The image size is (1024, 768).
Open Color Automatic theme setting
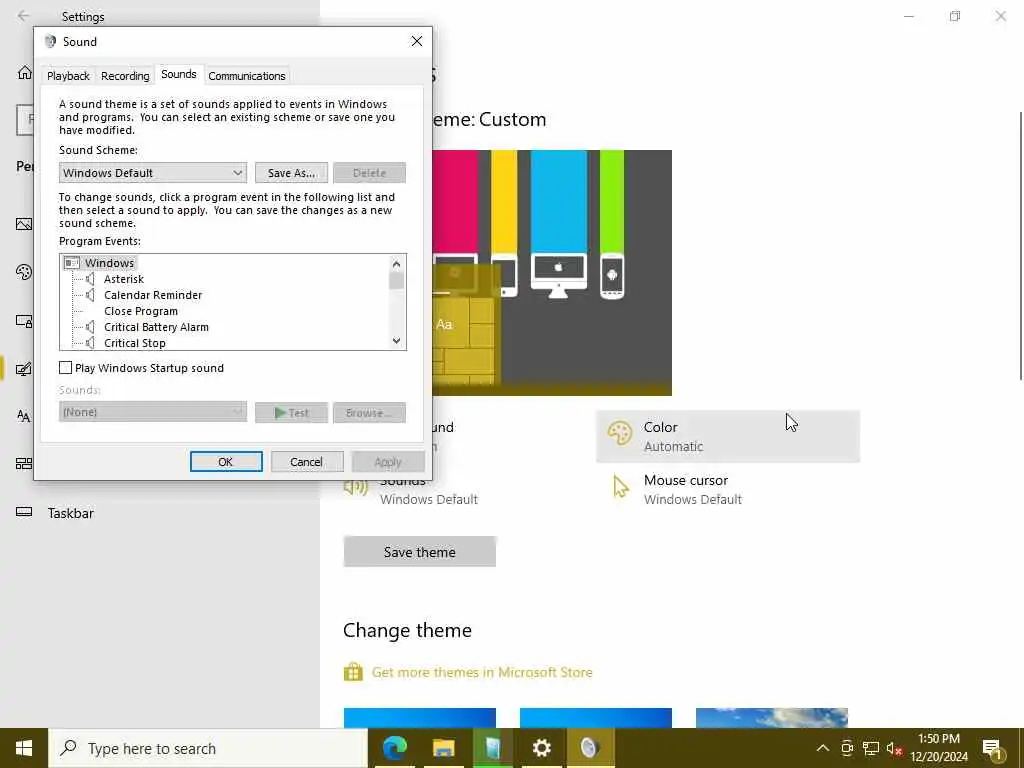point(728,436)
